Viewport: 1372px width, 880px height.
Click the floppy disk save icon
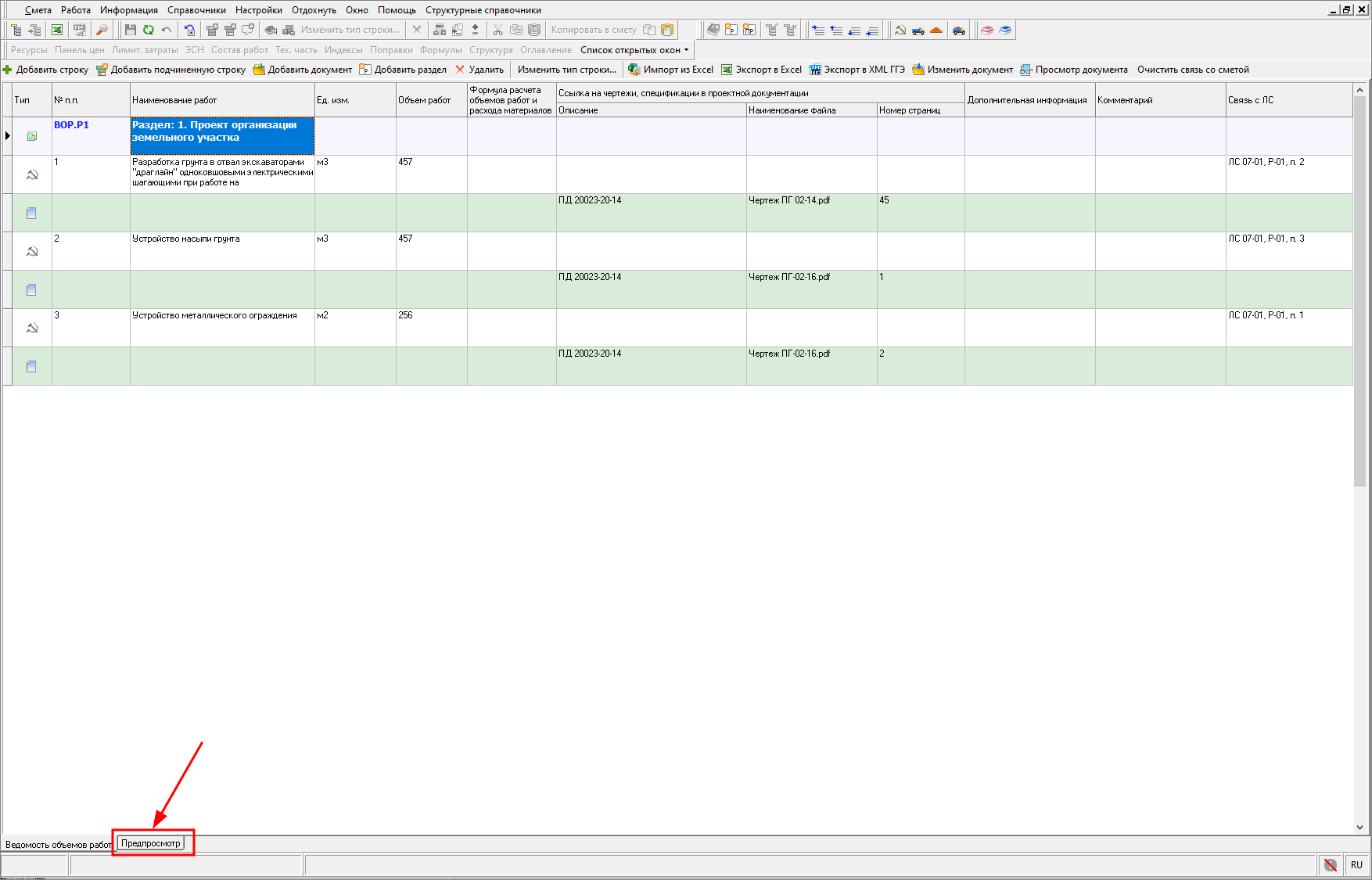pos(131,30)
